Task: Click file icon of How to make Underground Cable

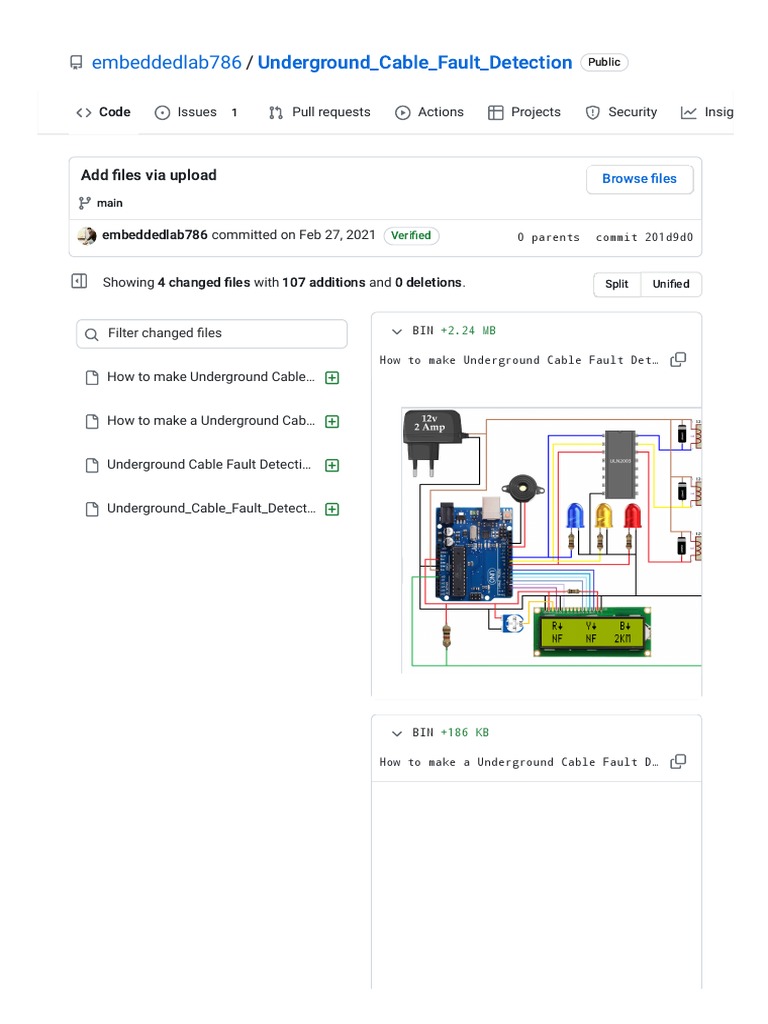Action: coord(92,377)
